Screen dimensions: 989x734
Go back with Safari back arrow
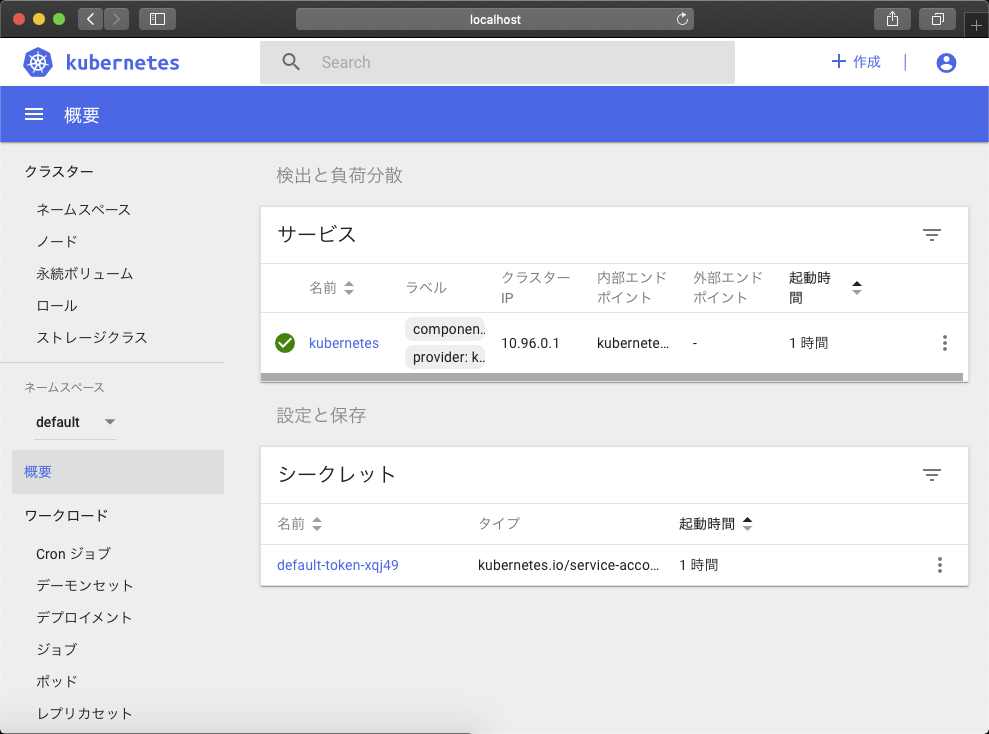tap(91, 19)
